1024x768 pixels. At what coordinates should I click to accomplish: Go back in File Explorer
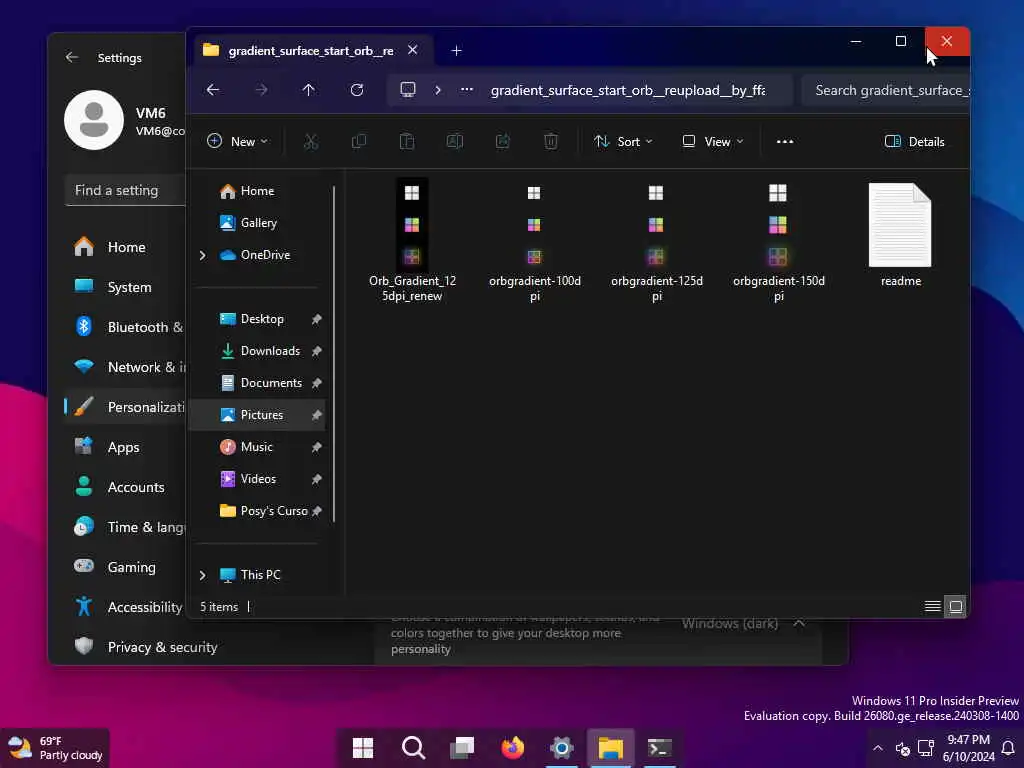(x=213, y=90)
